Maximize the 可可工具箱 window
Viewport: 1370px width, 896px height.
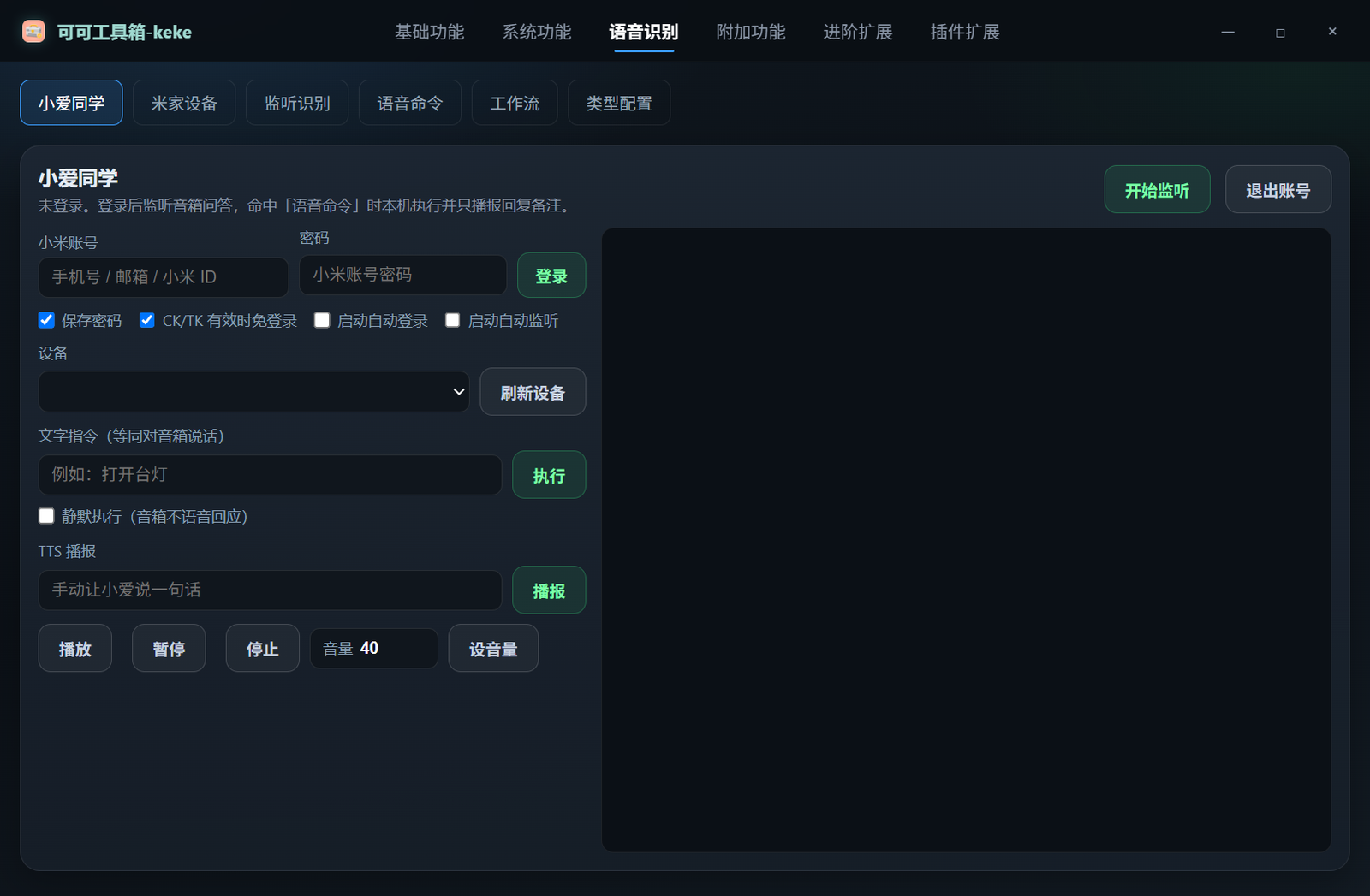click(x=1280, y=32)
